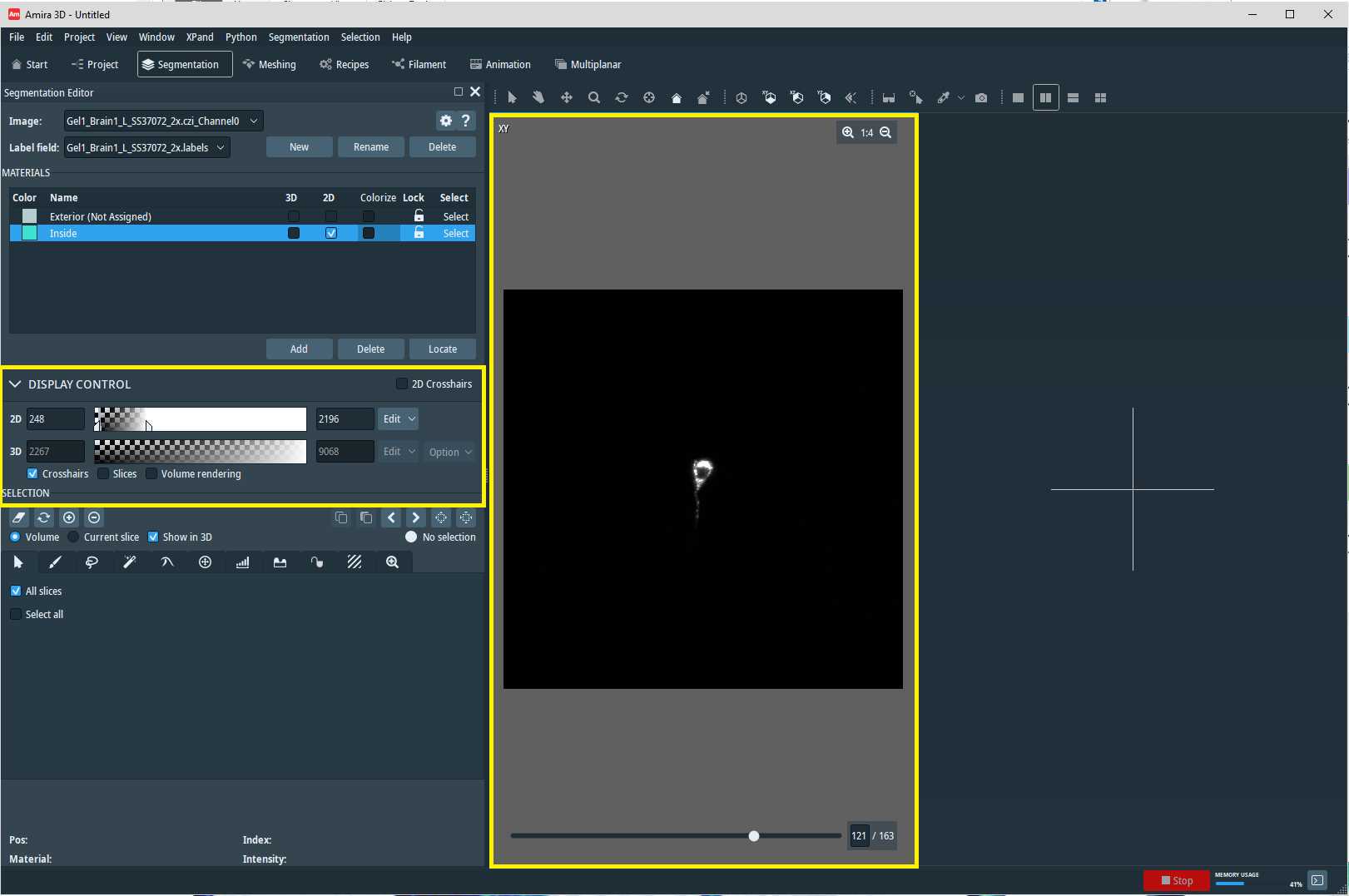Viewport: 1349px width, 896px height.
Task: Click the hand Translate viewer tool
Action: pos(538,97)
